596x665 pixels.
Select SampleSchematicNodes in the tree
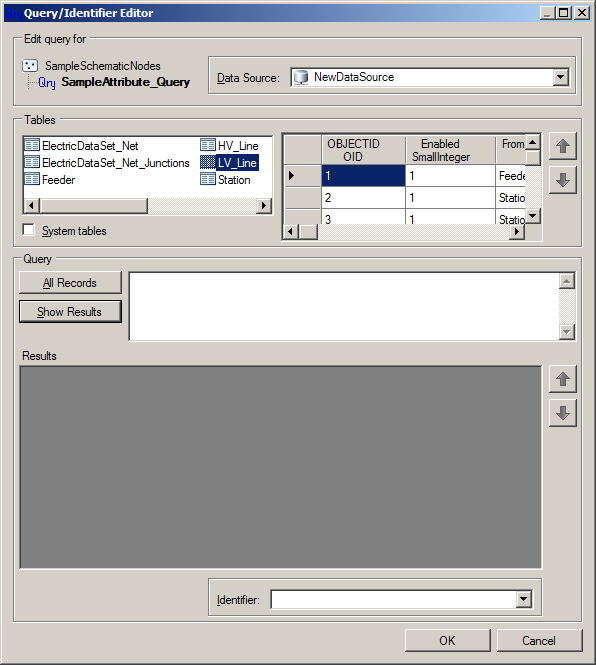(x=103, y=66)
